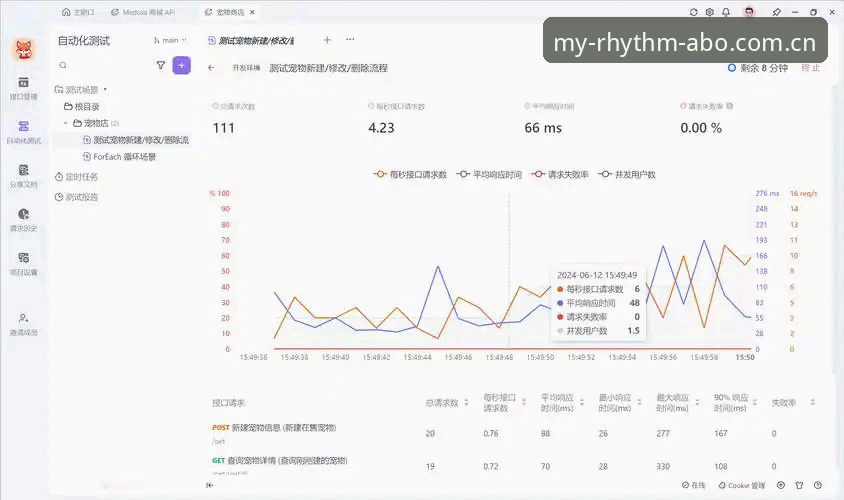The image size is (844, 500).
Task: Click the purple plus add button
Action: (x=181, y=66)
